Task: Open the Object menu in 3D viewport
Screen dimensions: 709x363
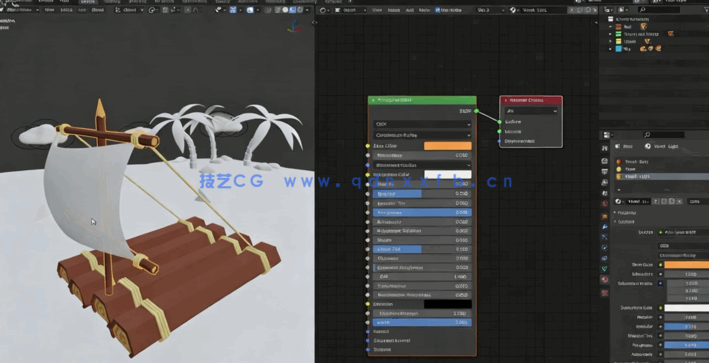Action: (x=98, y=10)
